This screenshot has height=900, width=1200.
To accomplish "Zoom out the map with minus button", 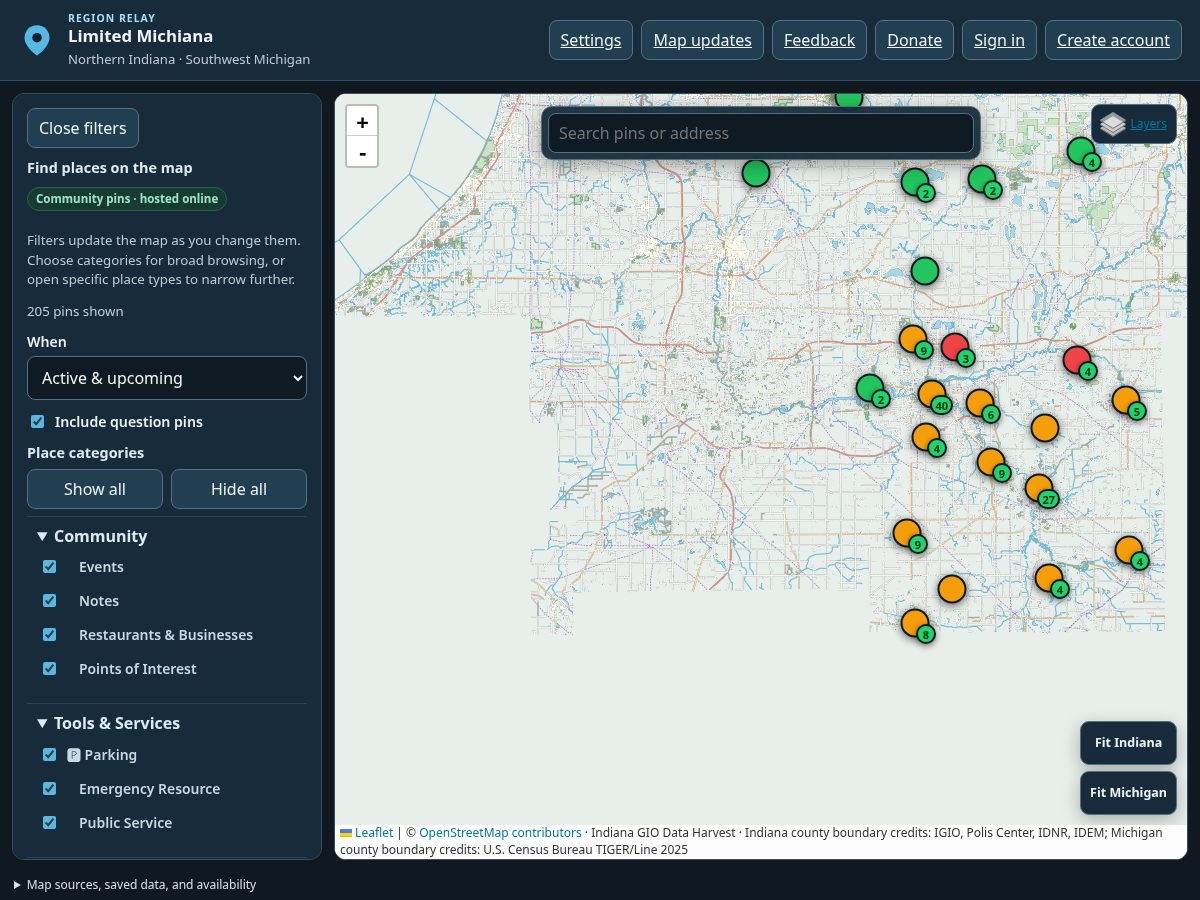I will point(362,152).
